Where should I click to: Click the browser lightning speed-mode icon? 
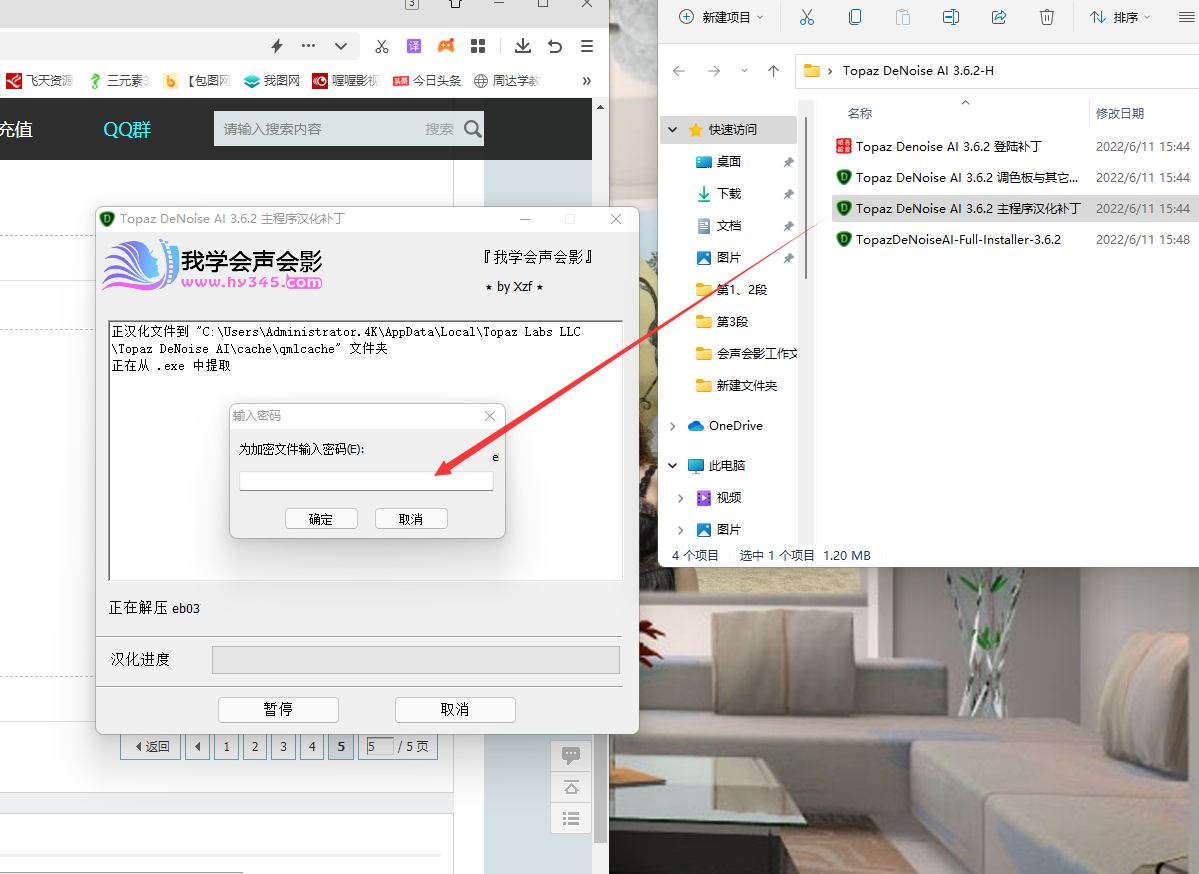coord(278,47)
